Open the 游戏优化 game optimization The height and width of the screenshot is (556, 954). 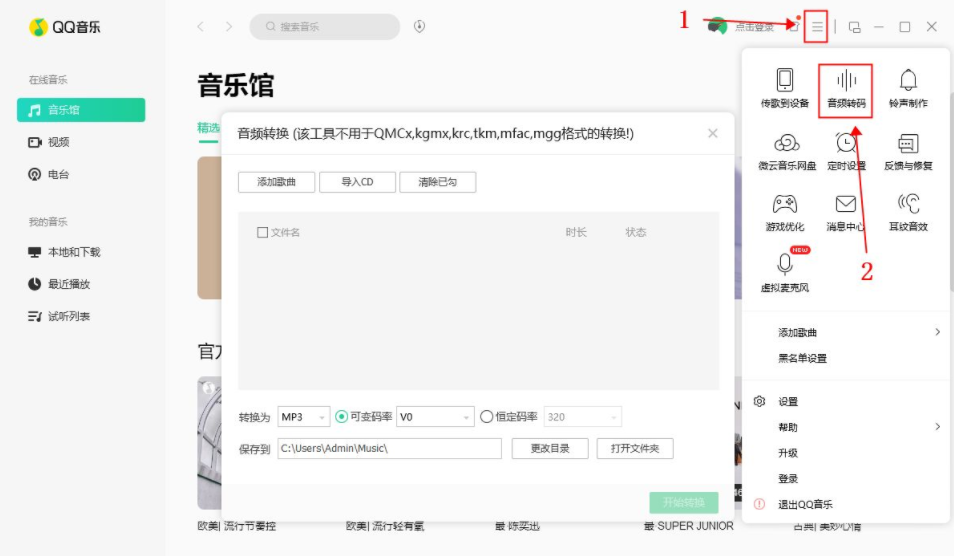(x=785, y=213)
